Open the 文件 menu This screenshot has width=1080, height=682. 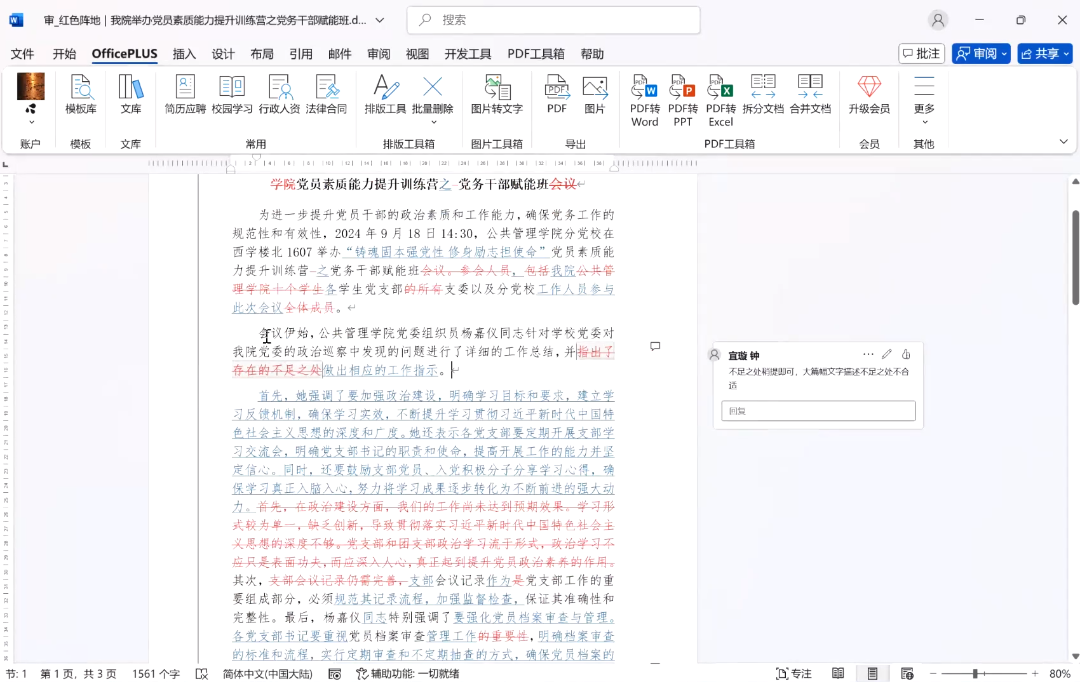(22, 54)
